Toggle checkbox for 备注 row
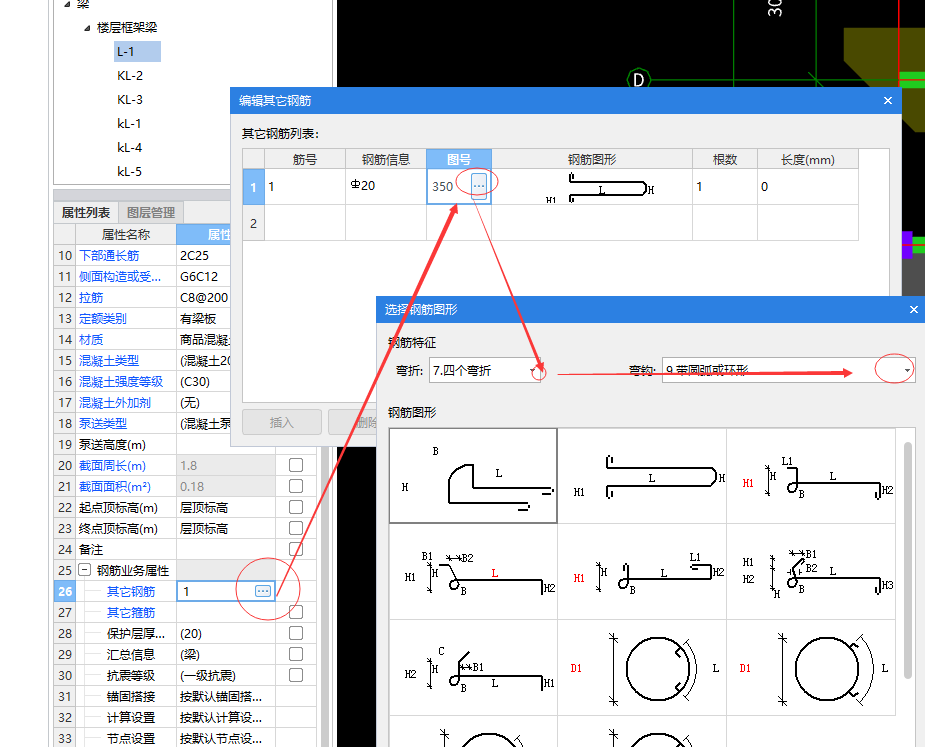The height and width of the screenshot is (747, 925). click(296, 549)
